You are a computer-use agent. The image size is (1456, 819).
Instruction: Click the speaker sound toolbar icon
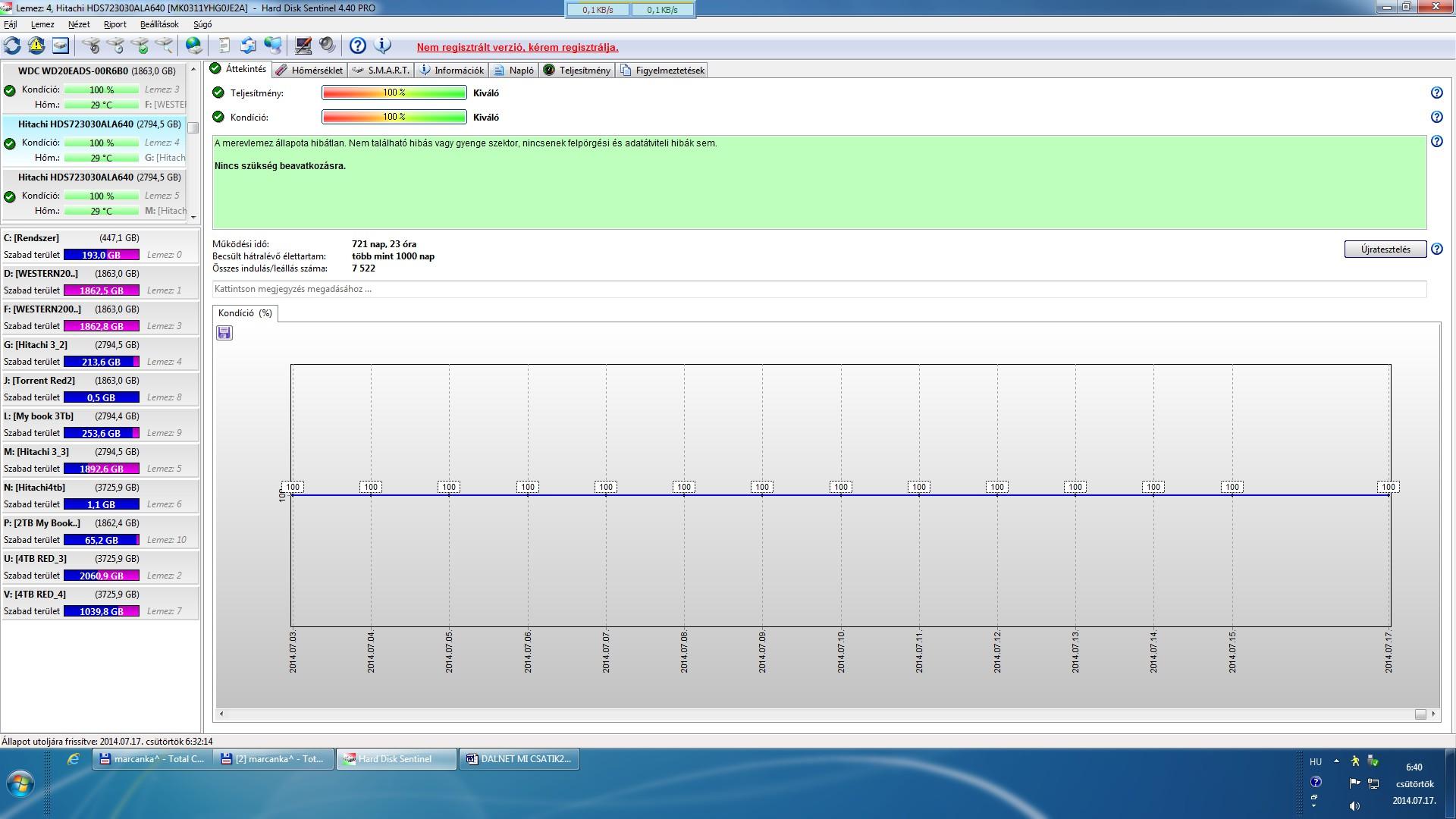tap(328, 45)
